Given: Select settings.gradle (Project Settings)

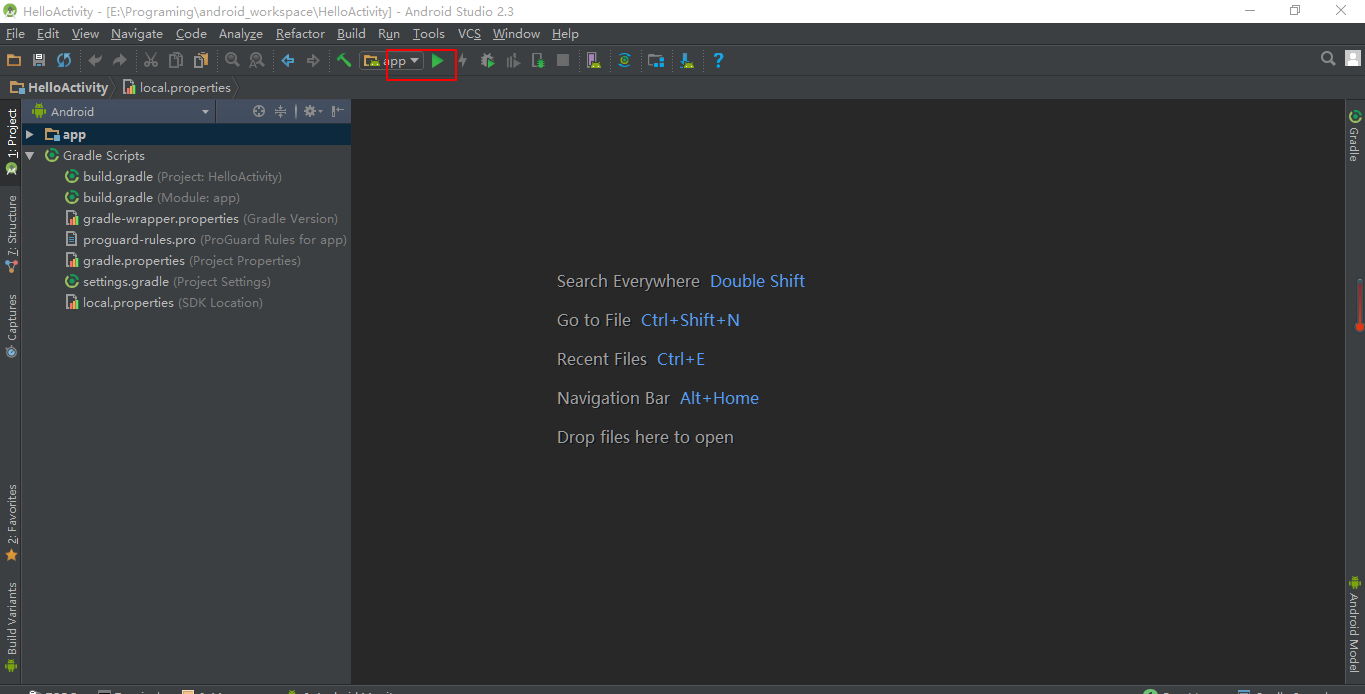Looking at the screenshot, I should 168,281.
